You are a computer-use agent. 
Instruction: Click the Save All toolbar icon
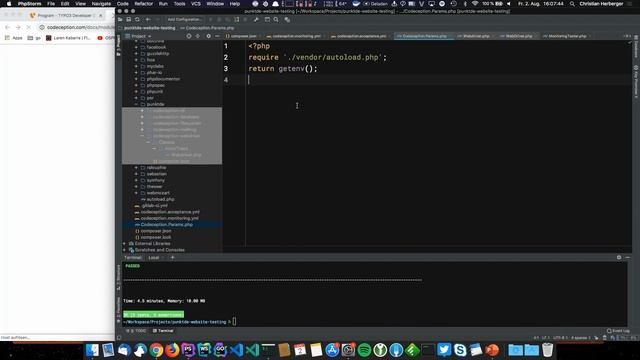click(129, 19)
